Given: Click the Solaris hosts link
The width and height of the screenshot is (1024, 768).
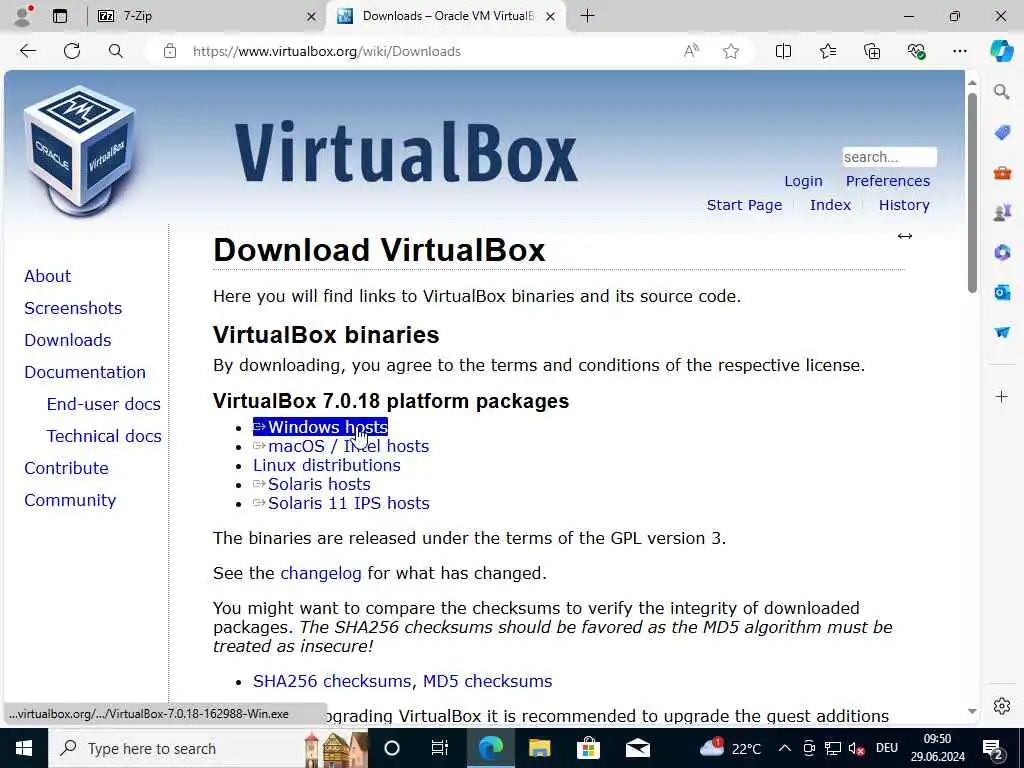Looking at the screenshot, I should click(312, 484).
